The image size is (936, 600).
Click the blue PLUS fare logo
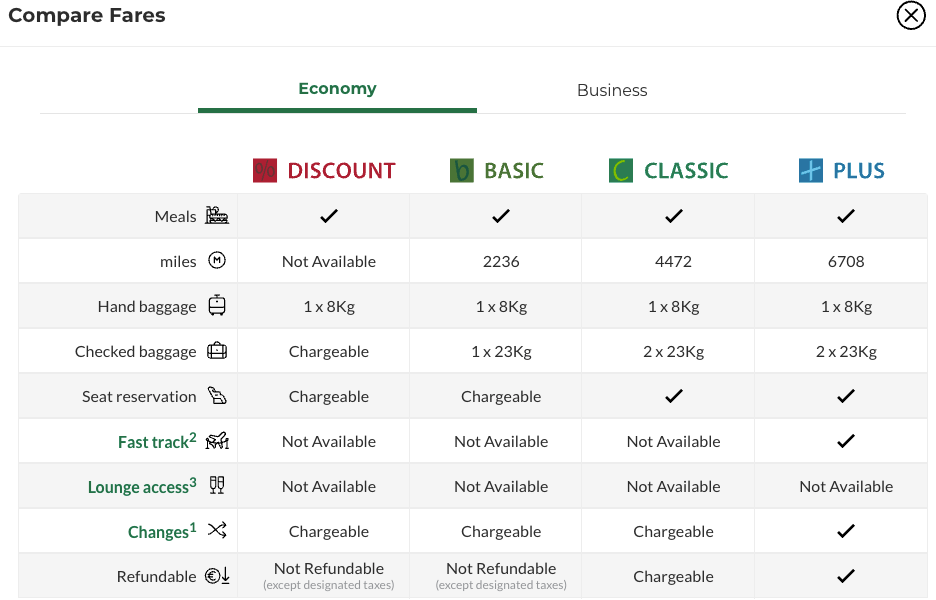[x=811, y=171]
